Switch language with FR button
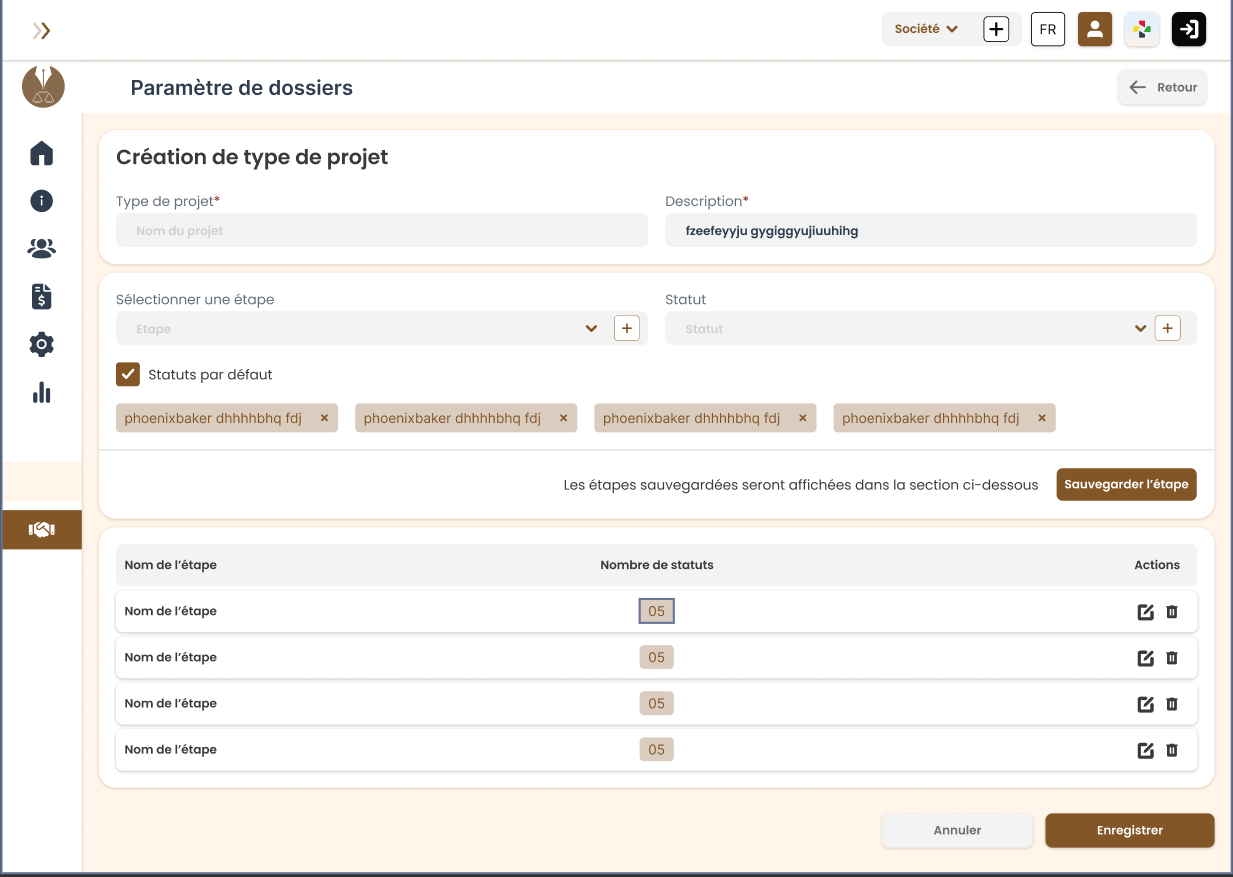This screenshot has width=1233, height=877. coord(1048,29)
